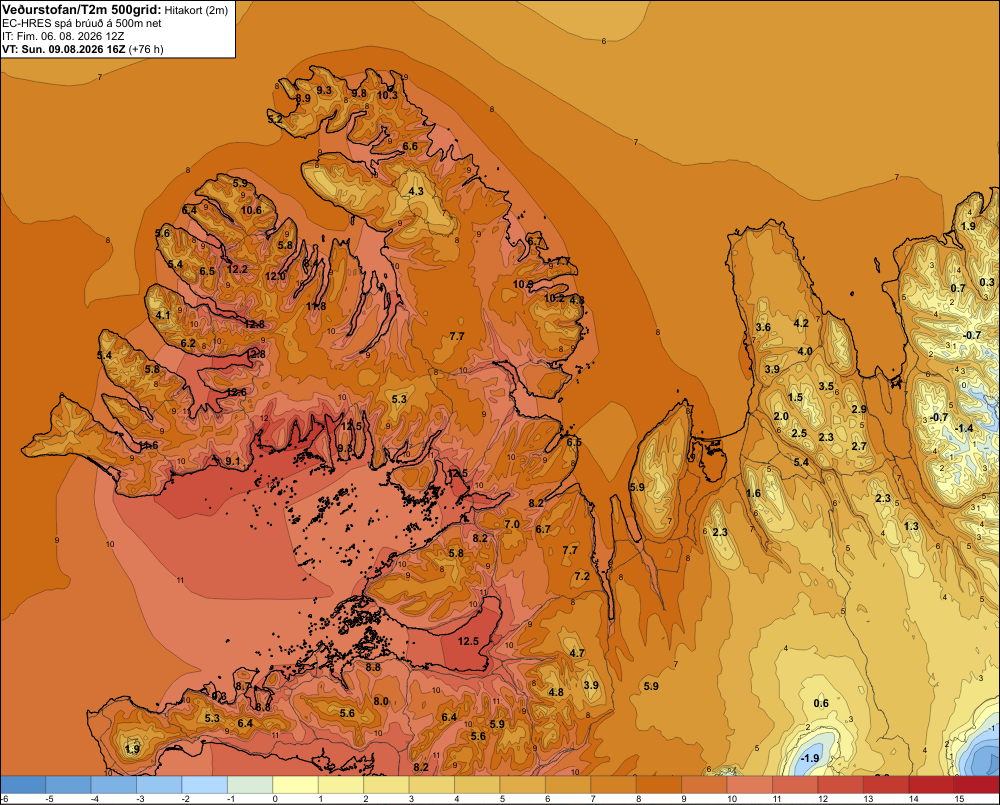Viewport: 1000px width, 805px height.
Task: Click the 7 to 8 orange legend swatch
Action: (x=614, y=785)
